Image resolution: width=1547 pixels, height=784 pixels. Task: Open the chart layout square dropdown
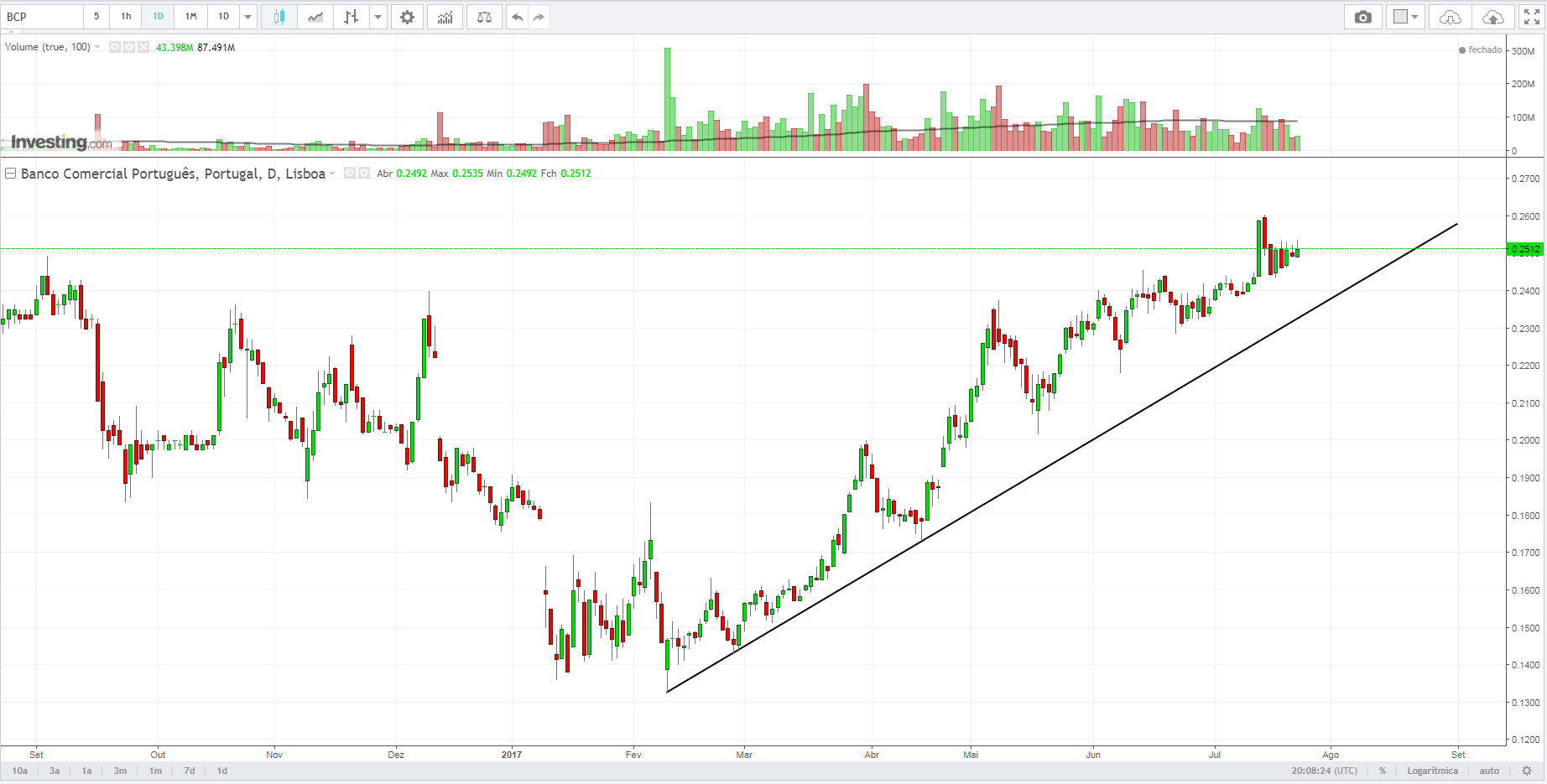(1405, 17)
